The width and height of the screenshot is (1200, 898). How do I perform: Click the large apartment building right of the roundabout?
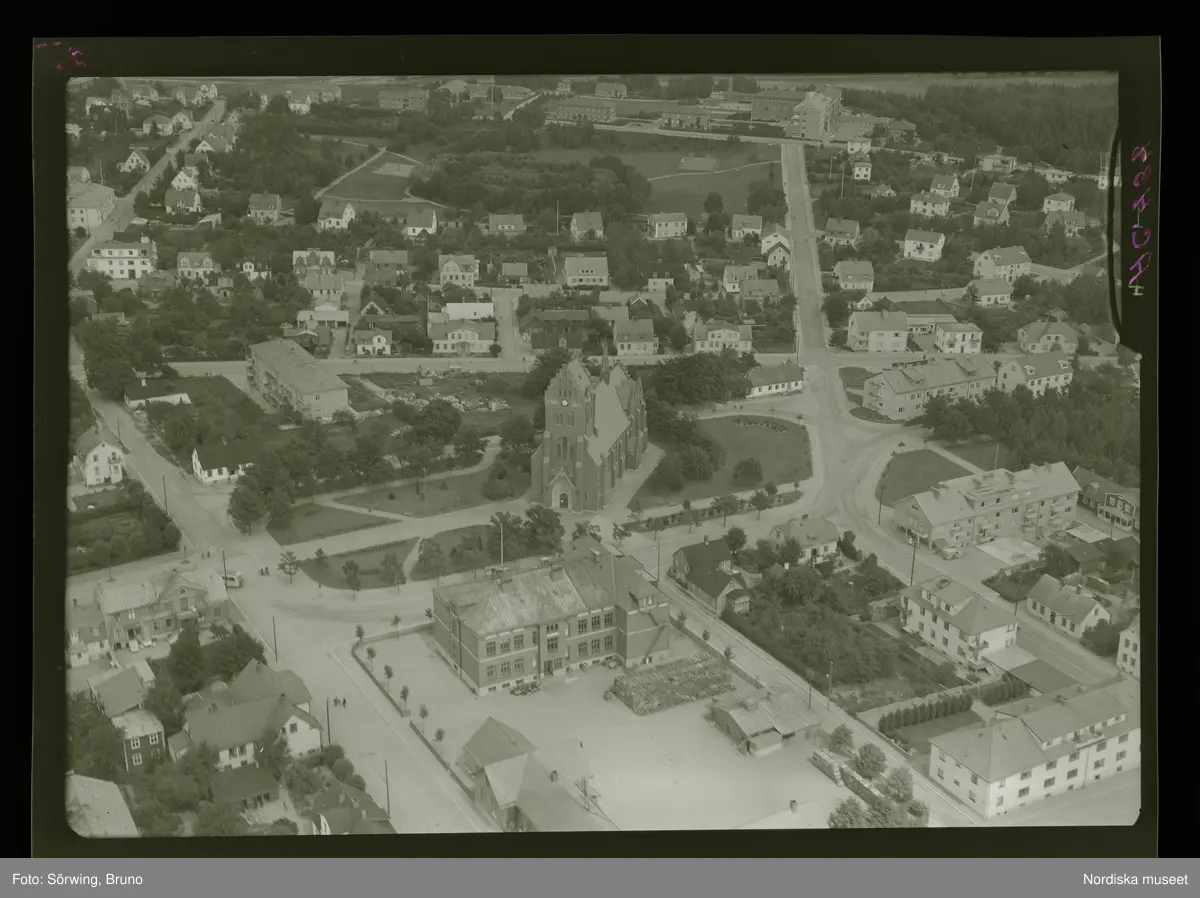(985, 503)
